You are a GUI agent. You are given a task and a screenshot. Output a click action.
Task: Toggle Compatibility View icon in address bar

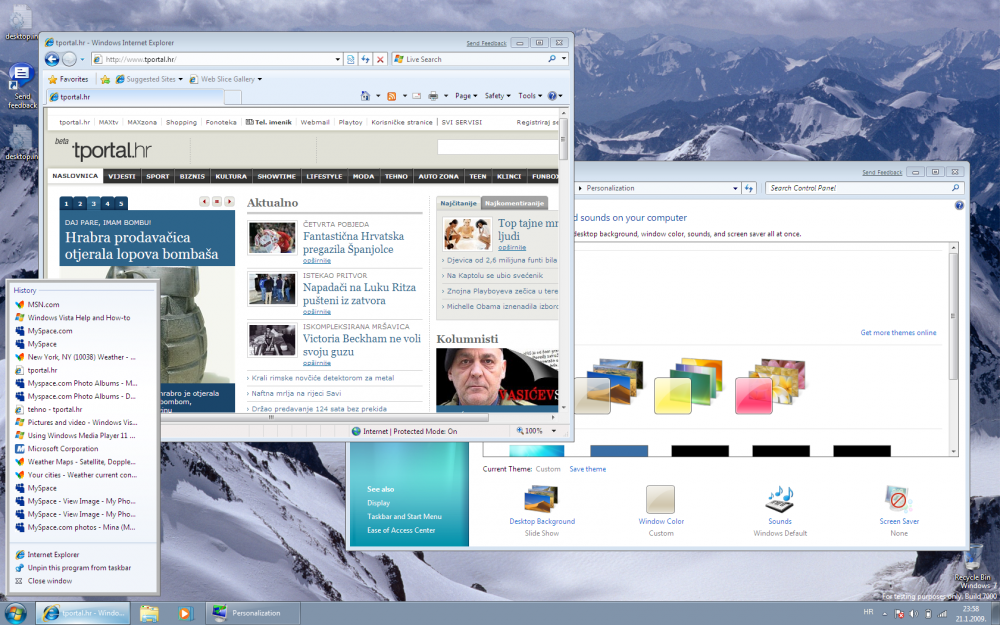coord(351,59)
